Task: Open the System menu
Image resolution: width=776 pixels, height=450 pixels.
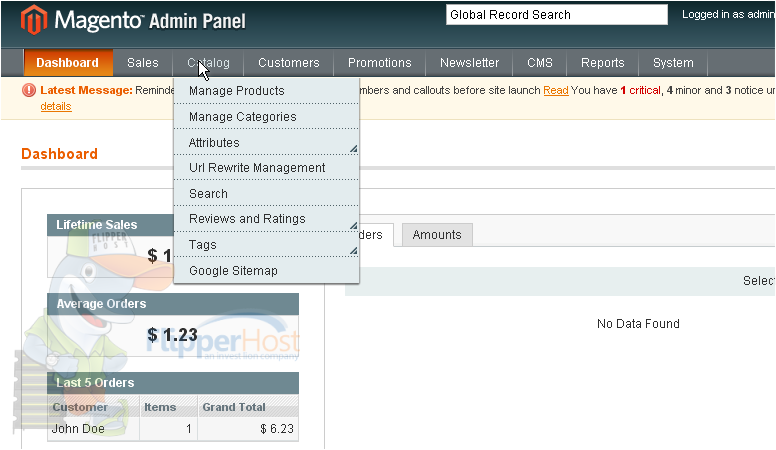Action: click(673, 63)
